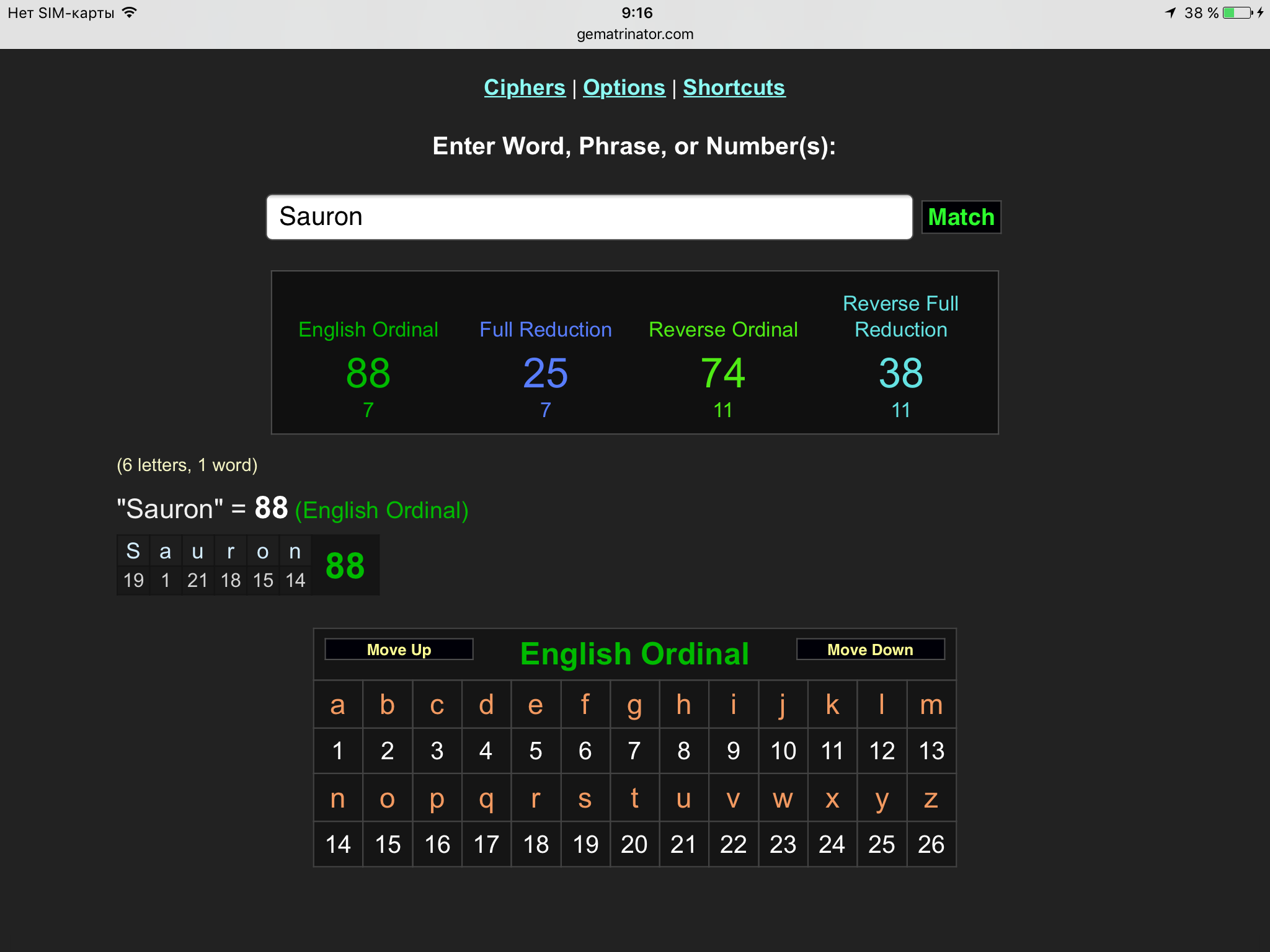Click letter a in the cipher chart

[338, 705]
